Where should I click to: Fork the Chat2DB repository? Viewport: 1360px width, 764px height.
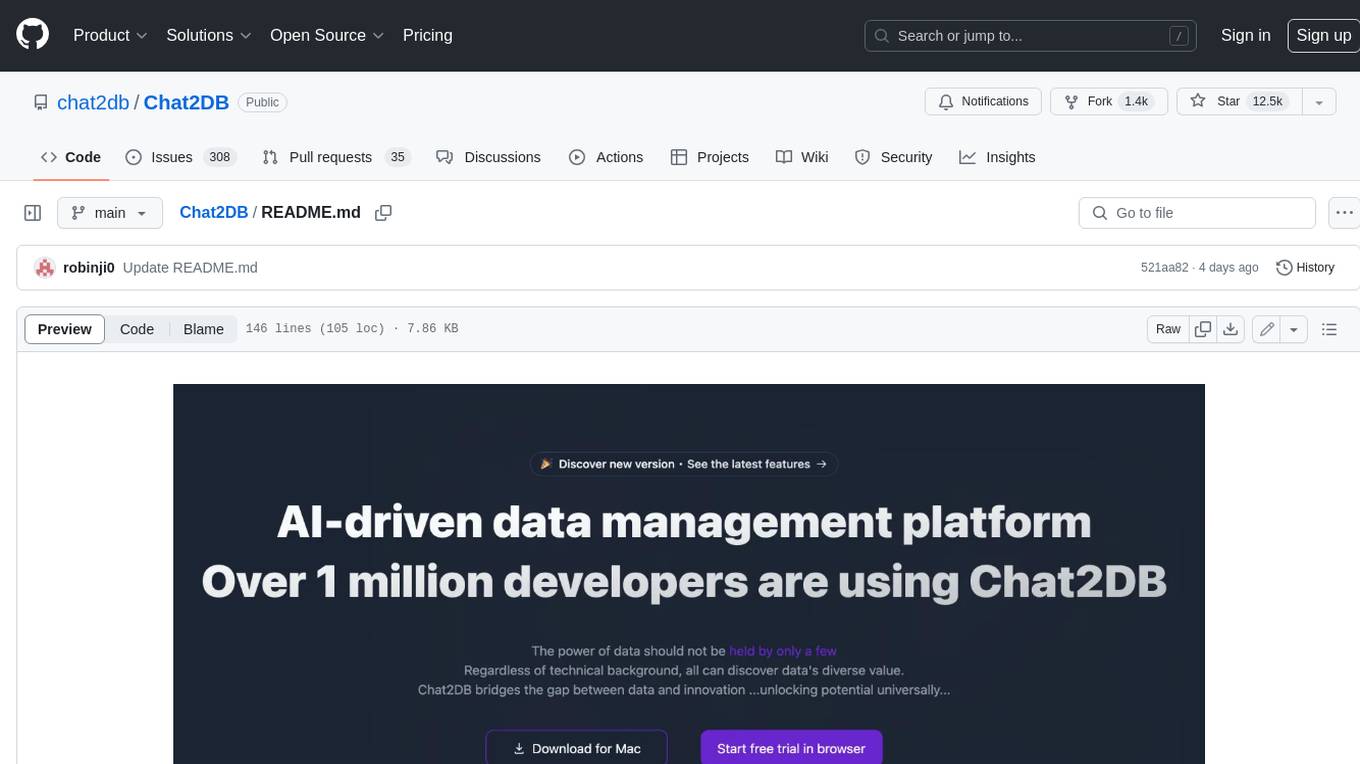click(x=1109, y=102)
